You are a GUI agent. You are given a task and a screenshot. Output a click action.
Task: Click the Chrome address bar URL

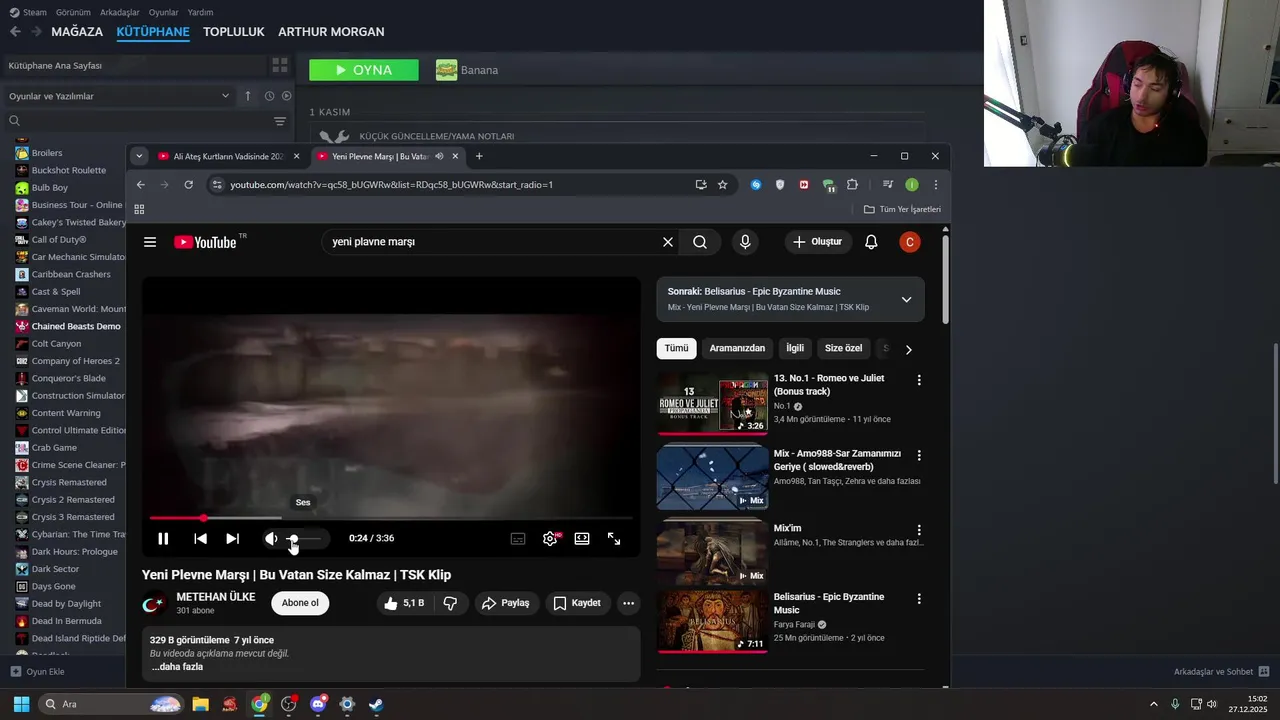(x=391, y=185)
